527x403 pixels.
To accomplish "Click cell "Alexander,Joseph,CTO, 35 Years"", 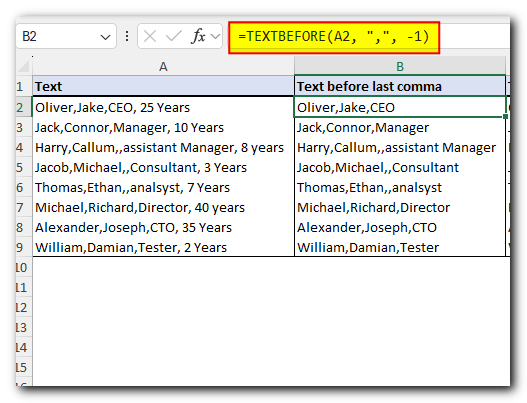I will (163, 227).
